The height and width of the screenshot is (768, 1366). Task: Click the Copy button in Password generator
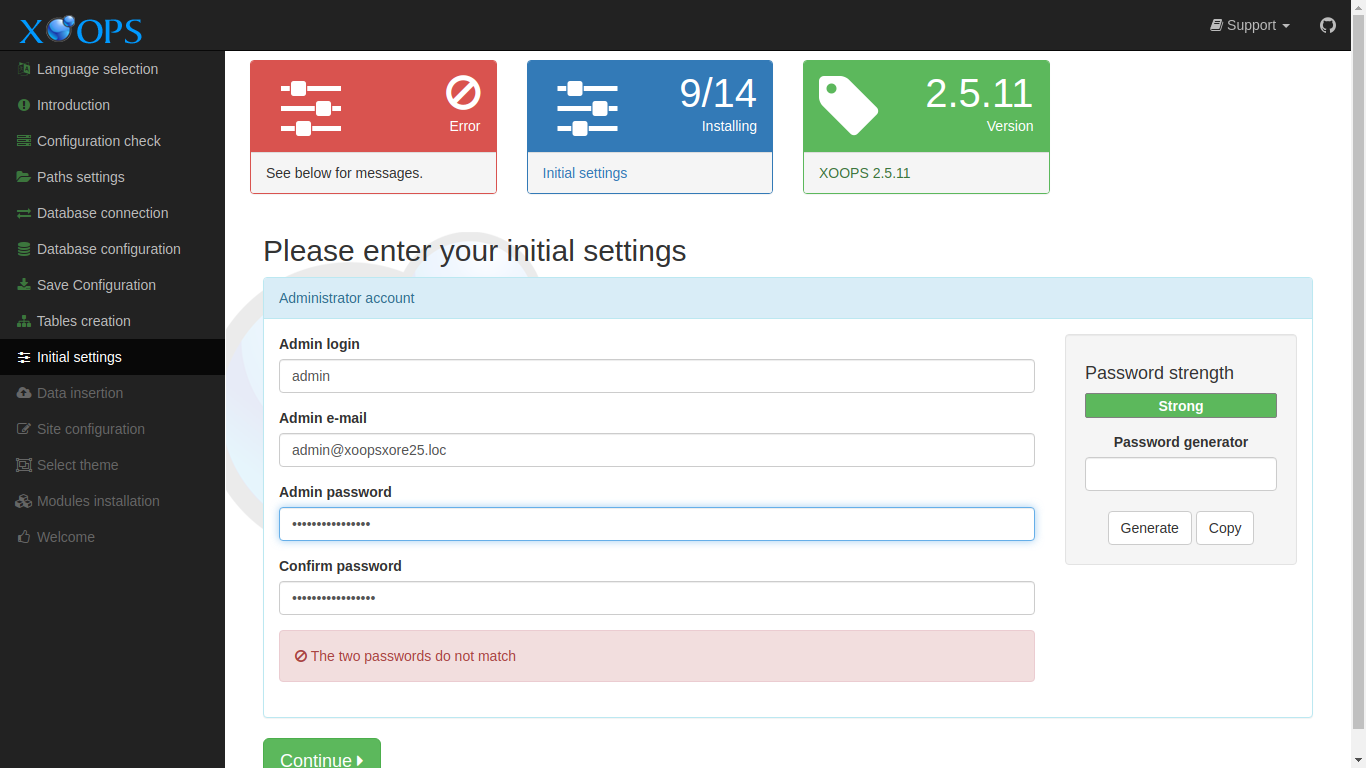point(1224,528)
